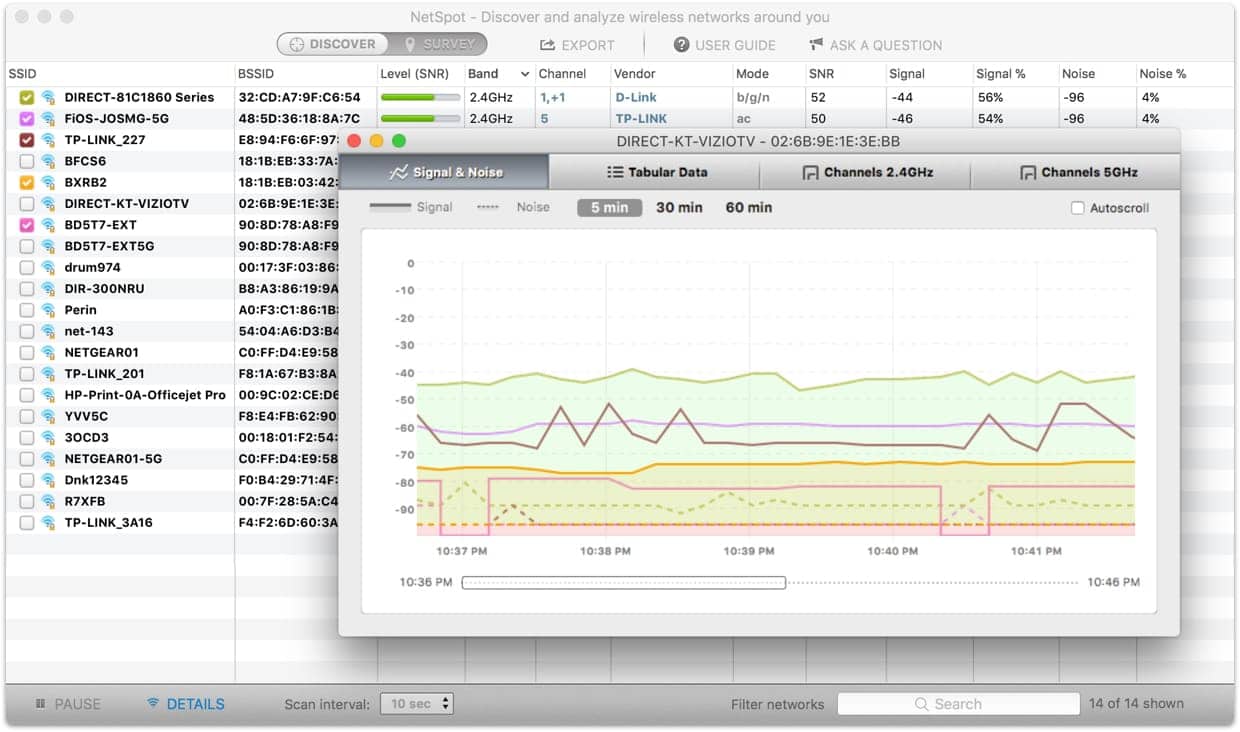
Task: Click the Details wifi icon at bottom
Action: [153, 703]
